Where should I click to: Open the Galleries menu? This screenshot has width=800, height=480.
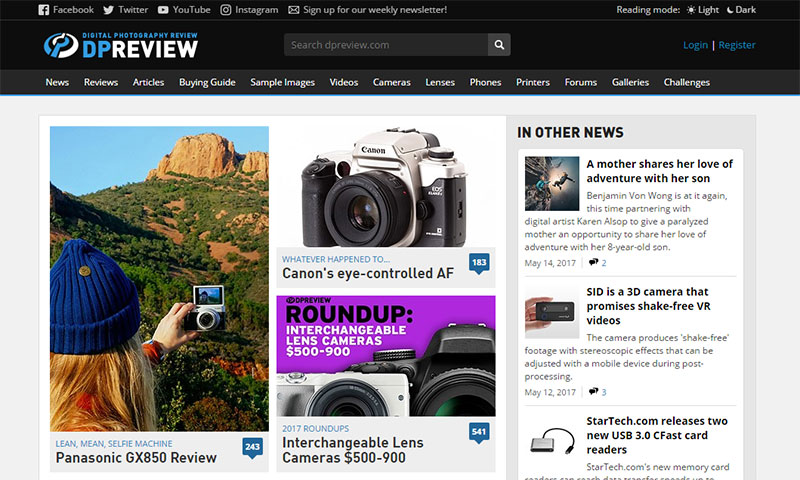630,82
